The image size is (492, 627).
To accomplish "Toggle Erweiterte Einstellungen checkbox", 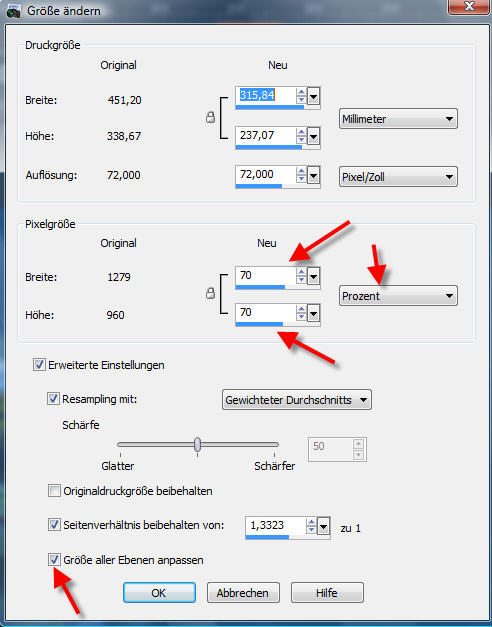I will click(39, 365).
